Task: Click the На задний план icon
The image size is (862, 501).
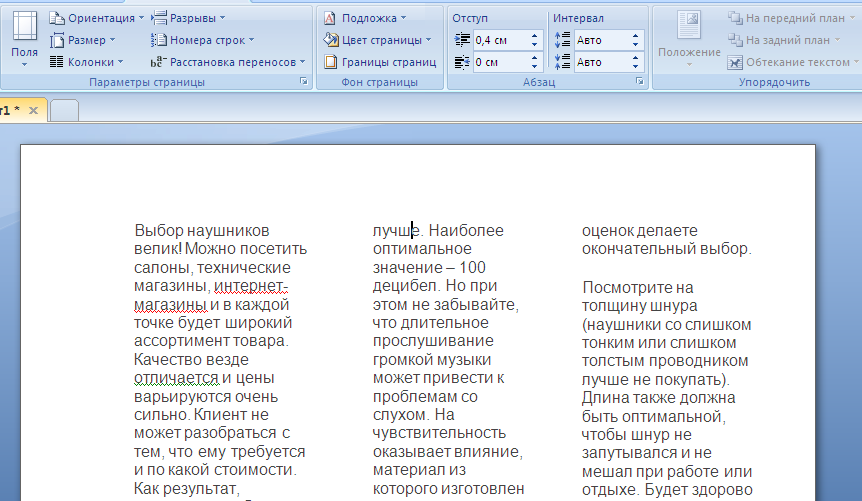Action: (735, 40)
